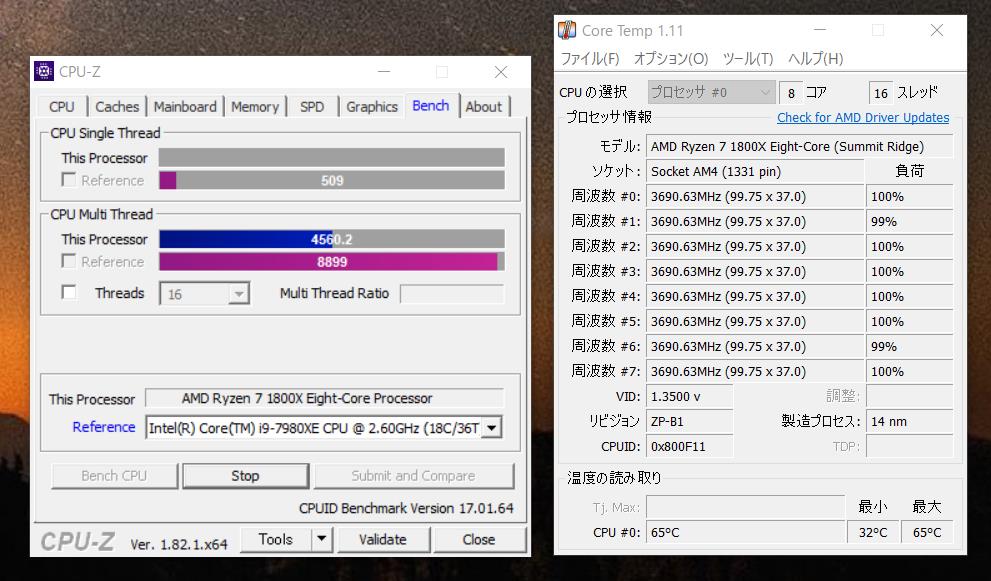Switch to the Caches tab

(117, 107)
